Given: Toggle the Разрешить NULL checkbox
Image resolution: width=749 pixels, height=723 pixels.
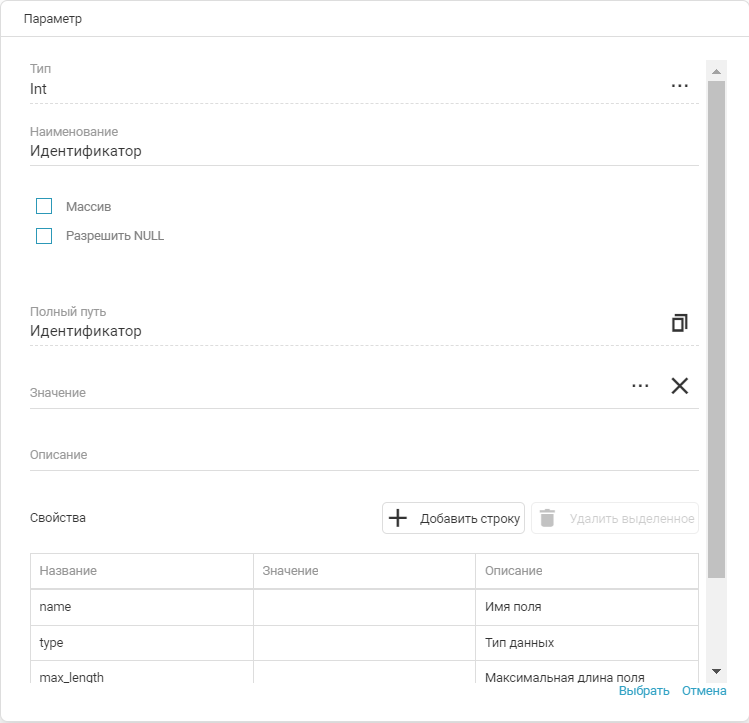Looking at the screenshot, I should [x=44, y=237].
